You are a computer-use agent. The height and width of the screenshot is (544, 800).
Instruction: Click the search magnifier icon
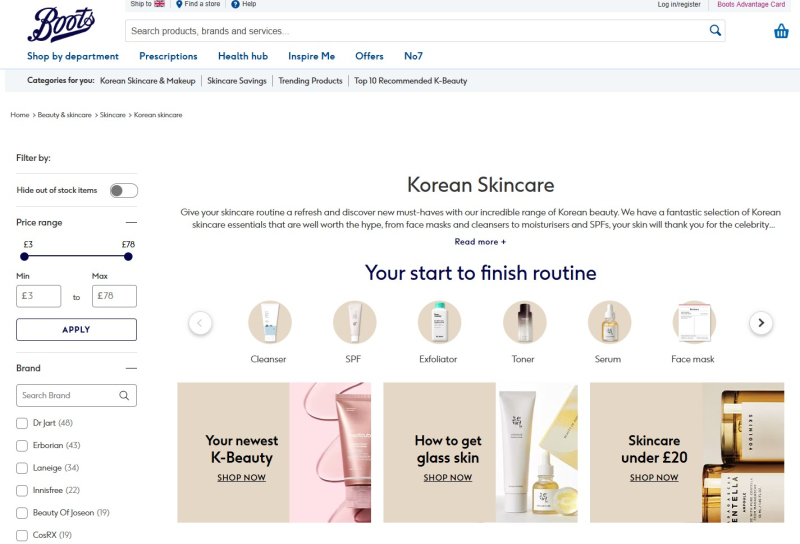(x=715, y=31)
